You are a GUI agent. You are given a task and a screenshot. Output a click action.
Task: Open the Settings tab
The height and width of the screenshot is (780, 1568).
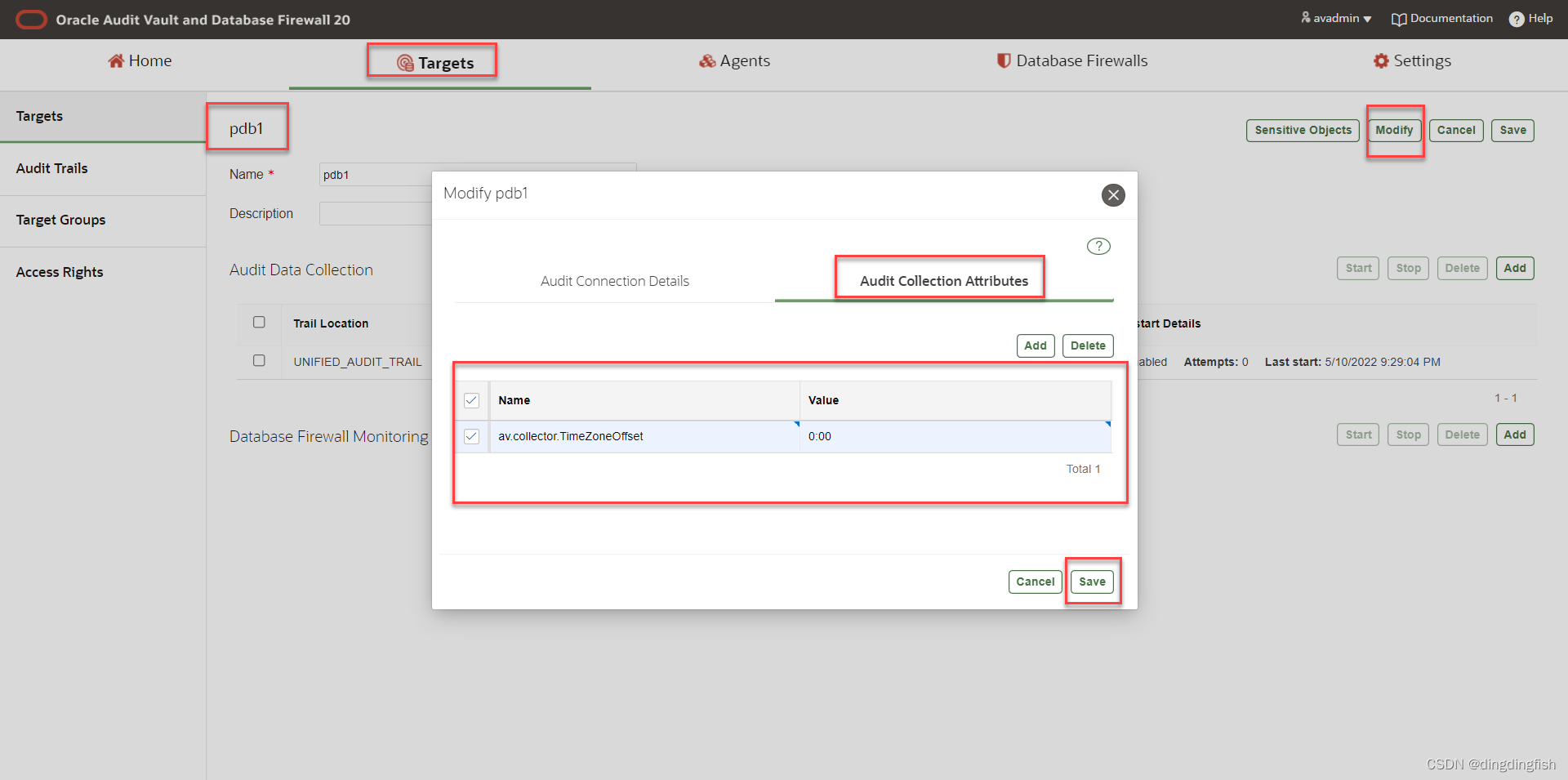tap(1412, 60)
